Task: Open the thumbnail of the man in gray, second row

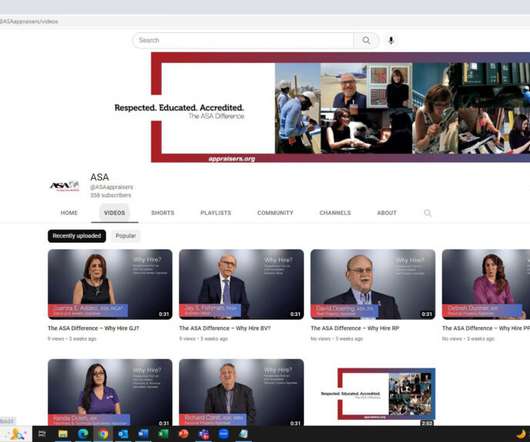Action: tap(241, 392)
